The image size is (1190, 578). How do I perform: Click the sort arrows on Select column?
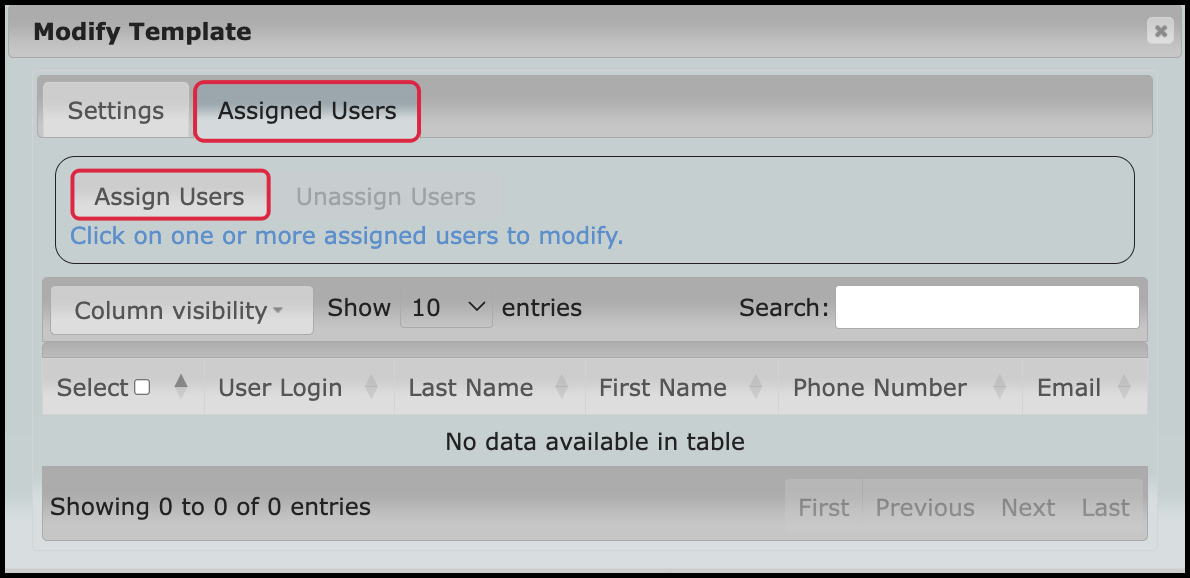[181, 386]
